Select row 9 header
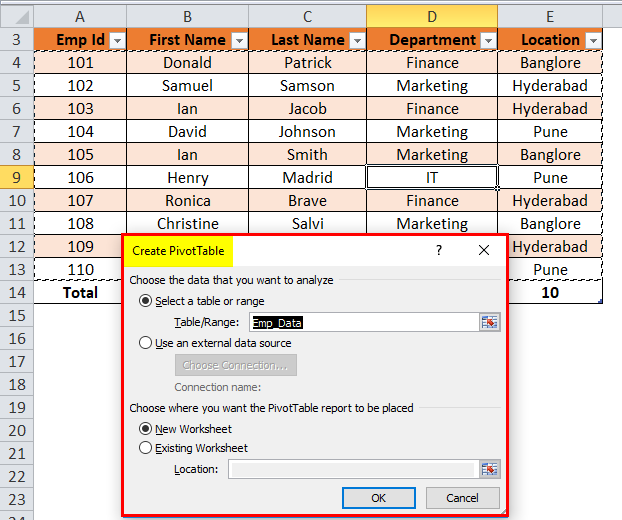 pyautogui.click(x=16, y=178)
